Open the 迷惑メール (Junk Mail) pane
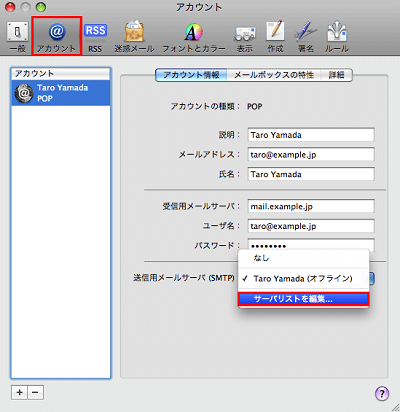400x412 pixels. click(134, 37)
